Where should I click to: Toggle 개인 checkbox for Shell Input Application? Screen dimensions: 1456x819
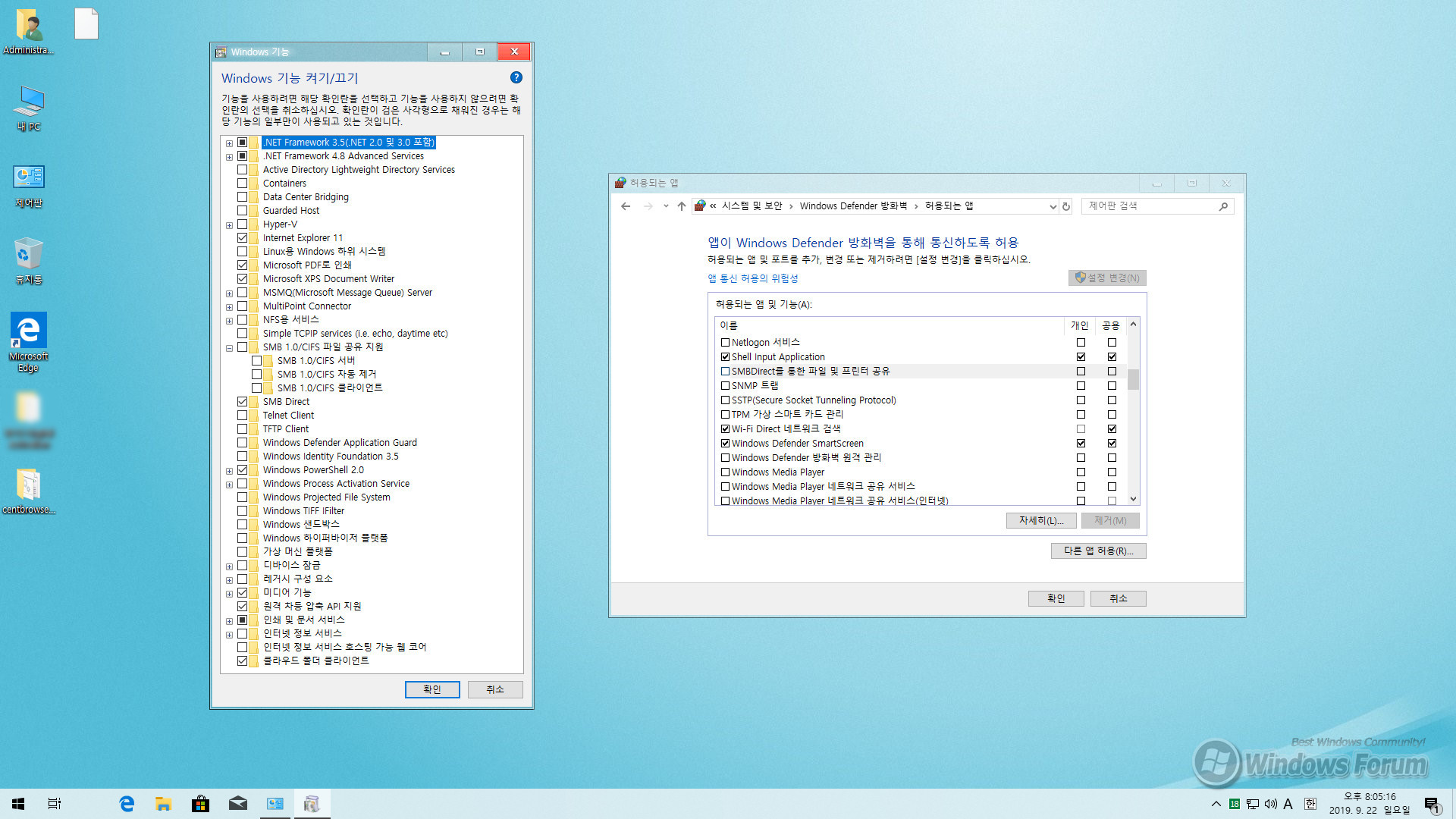[x=1081, y=357]
